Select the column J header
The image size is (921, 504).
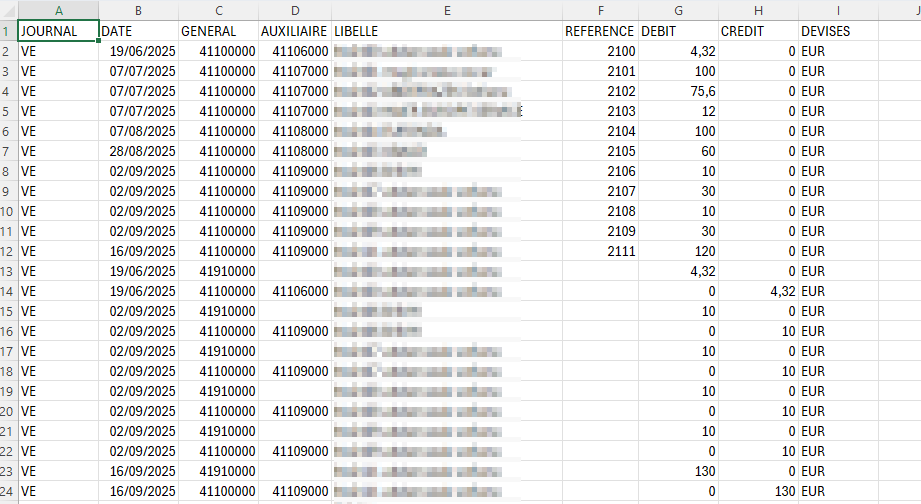[900, 10]
